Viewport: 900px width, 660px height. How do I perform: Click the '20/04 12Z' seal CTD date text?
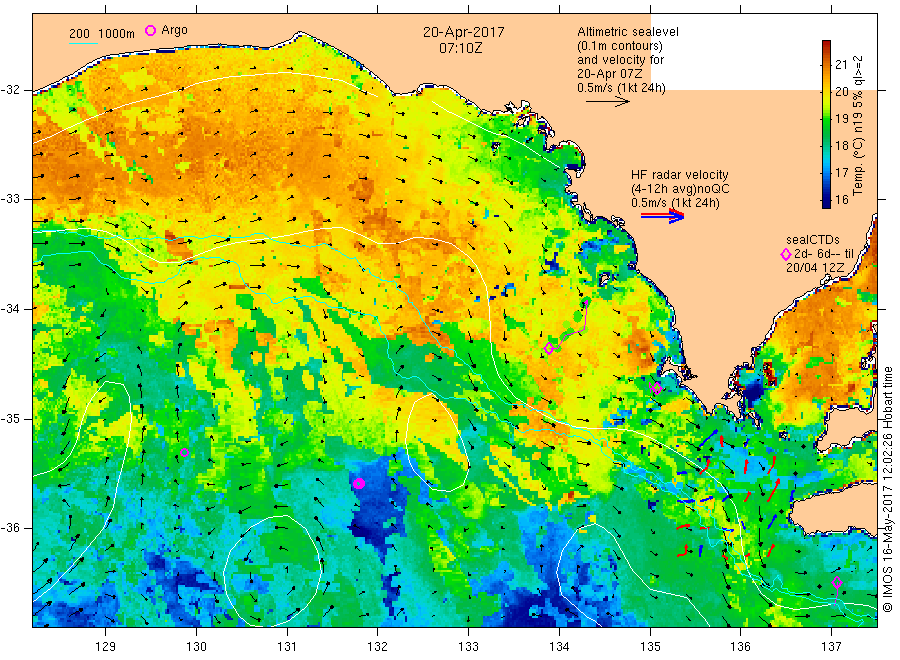pyautogui.click(x=815, y=268)
